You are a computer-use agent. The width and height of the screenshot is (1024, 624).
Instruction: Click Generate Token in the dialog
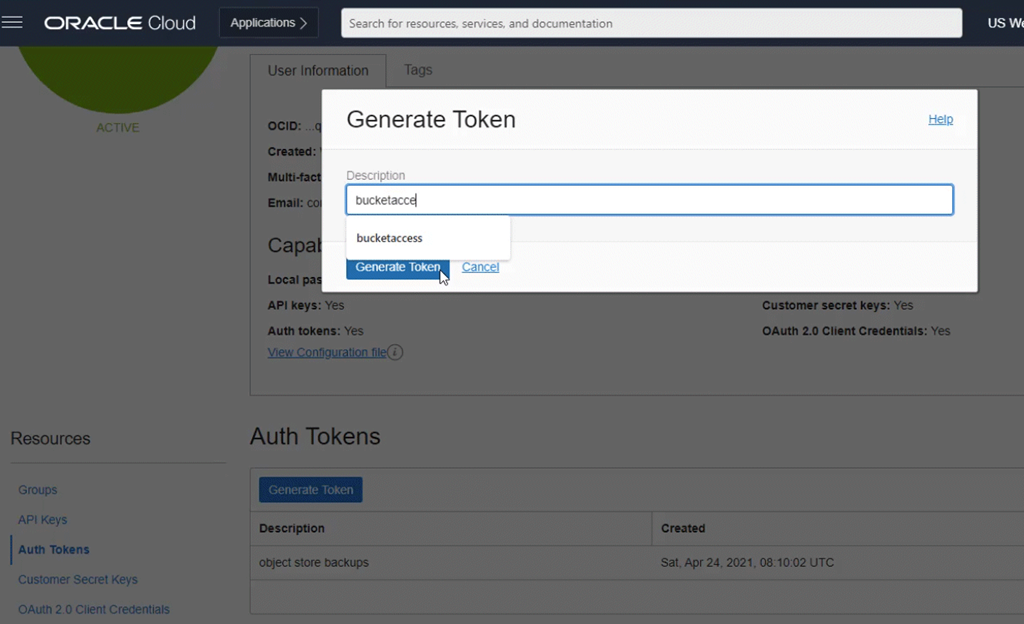[397, 267]
